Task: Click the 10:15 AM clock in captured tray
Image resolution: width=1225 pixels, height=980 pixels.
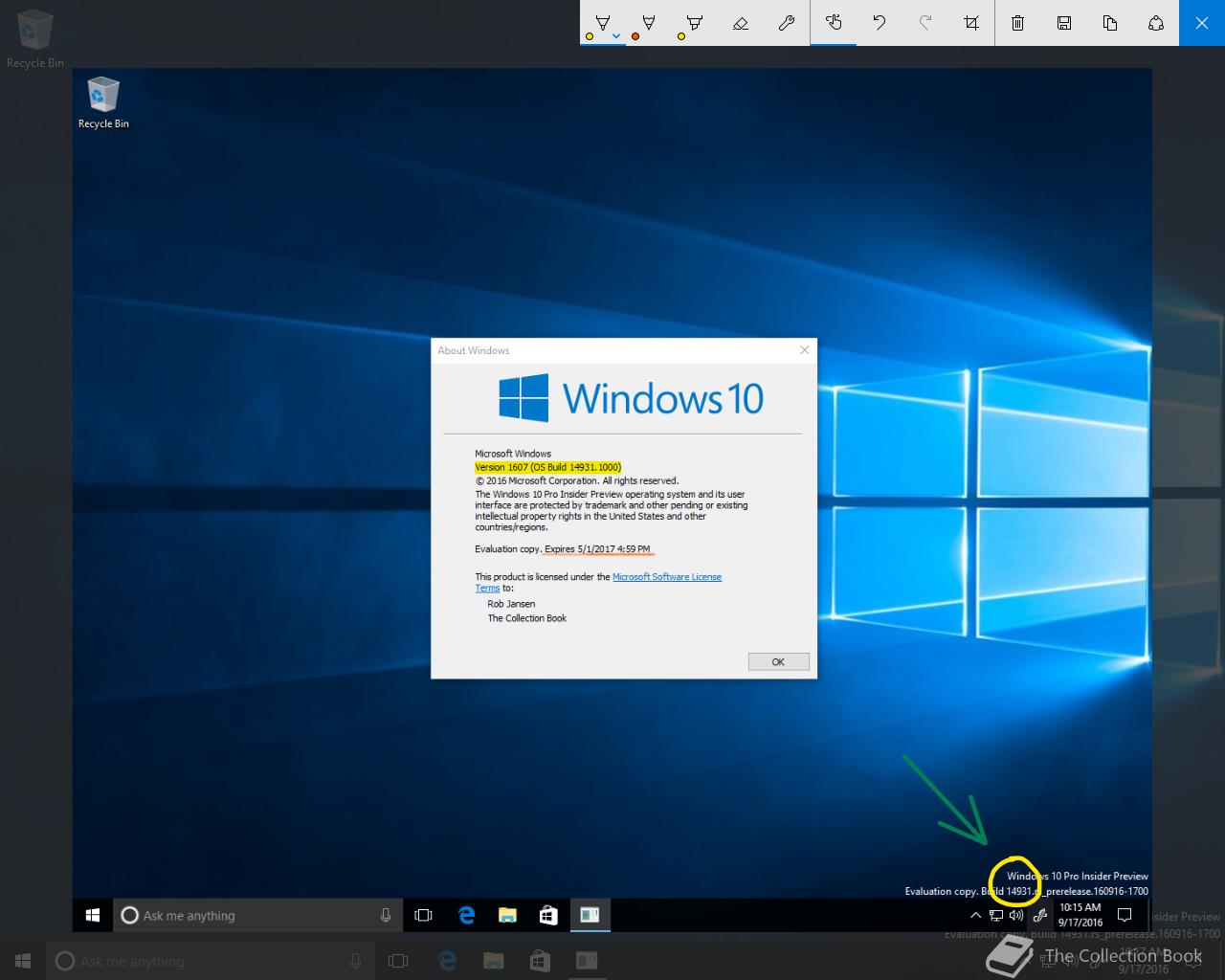Action: point(1080,915)
